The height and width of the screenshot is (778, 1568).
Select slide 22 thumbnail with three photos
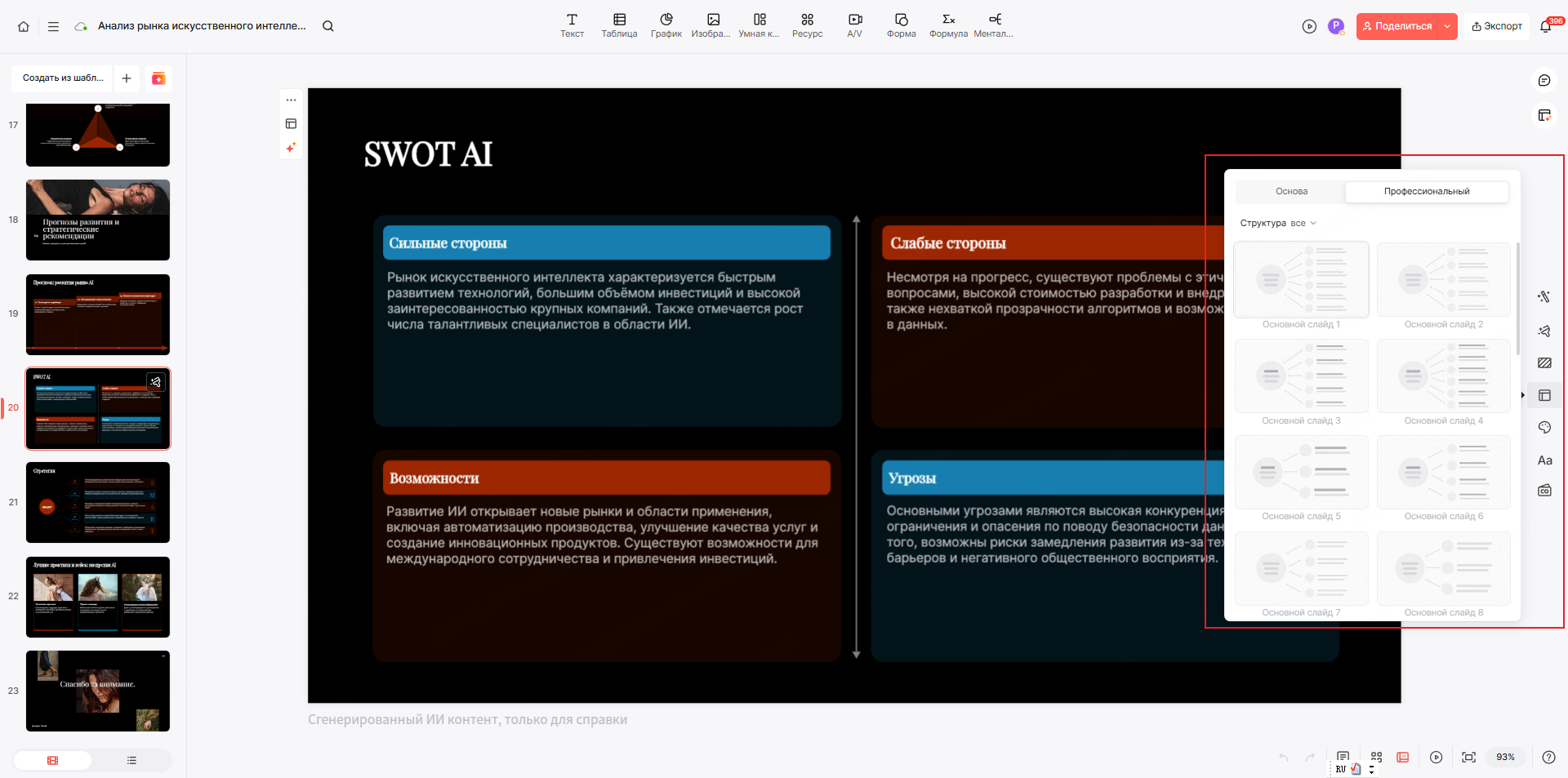(98, 597)
